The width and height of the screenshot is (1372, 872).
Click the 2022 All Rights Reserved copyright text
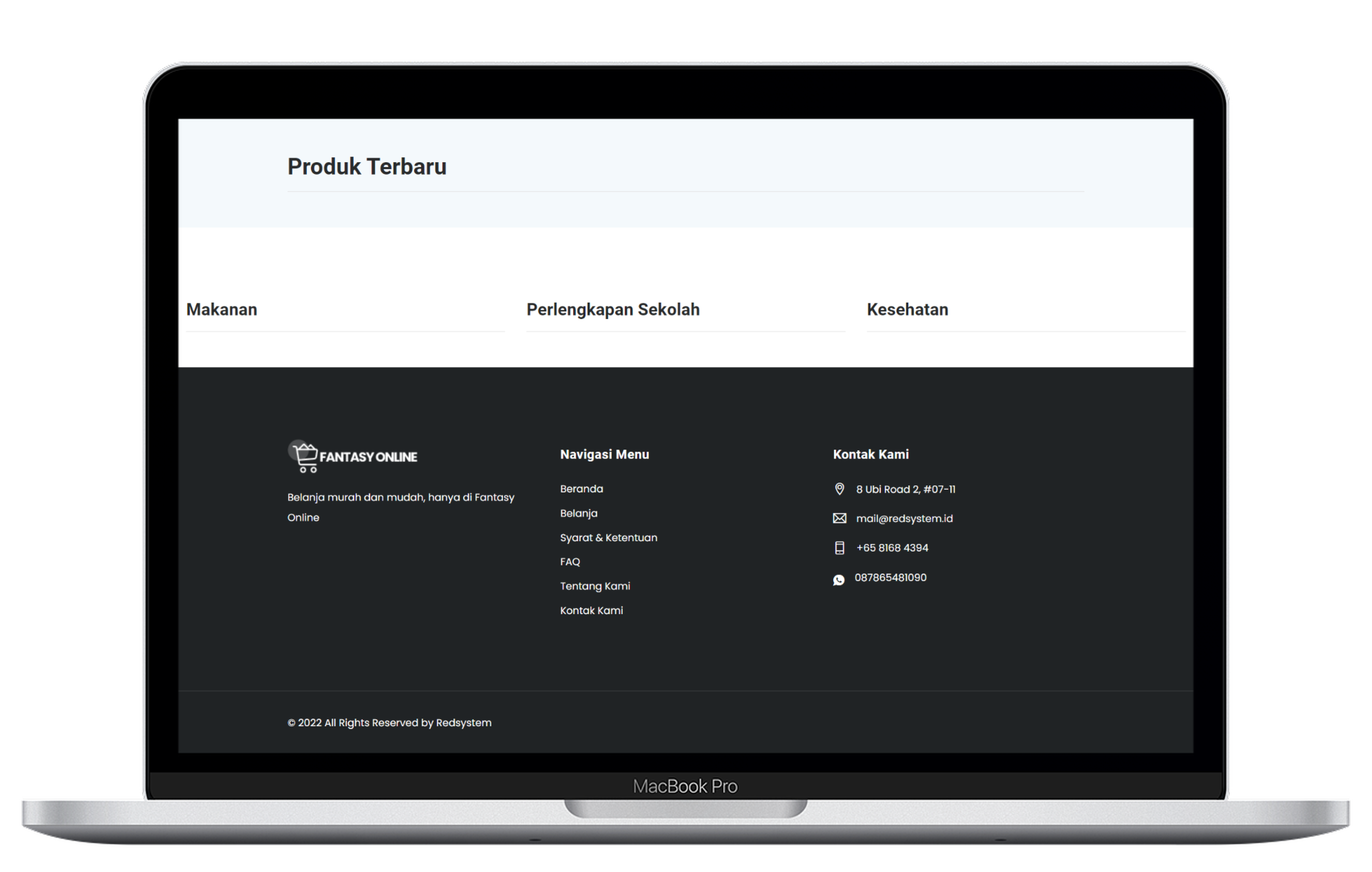(389, 723)
